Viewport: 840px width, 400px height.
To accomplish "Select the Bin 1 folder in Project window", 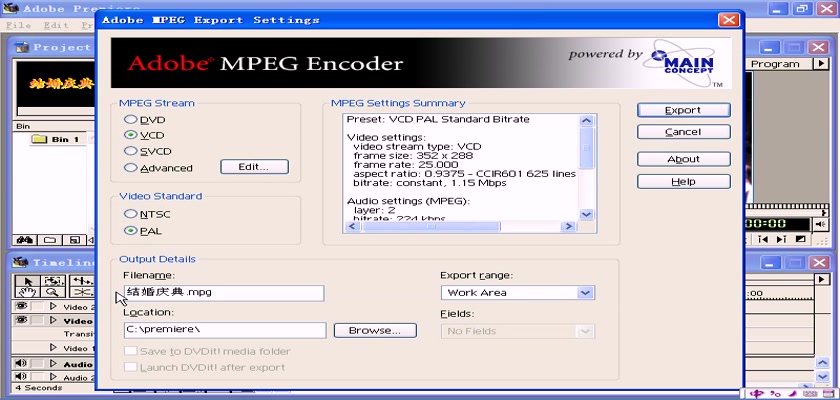I will tap(56, 139).
